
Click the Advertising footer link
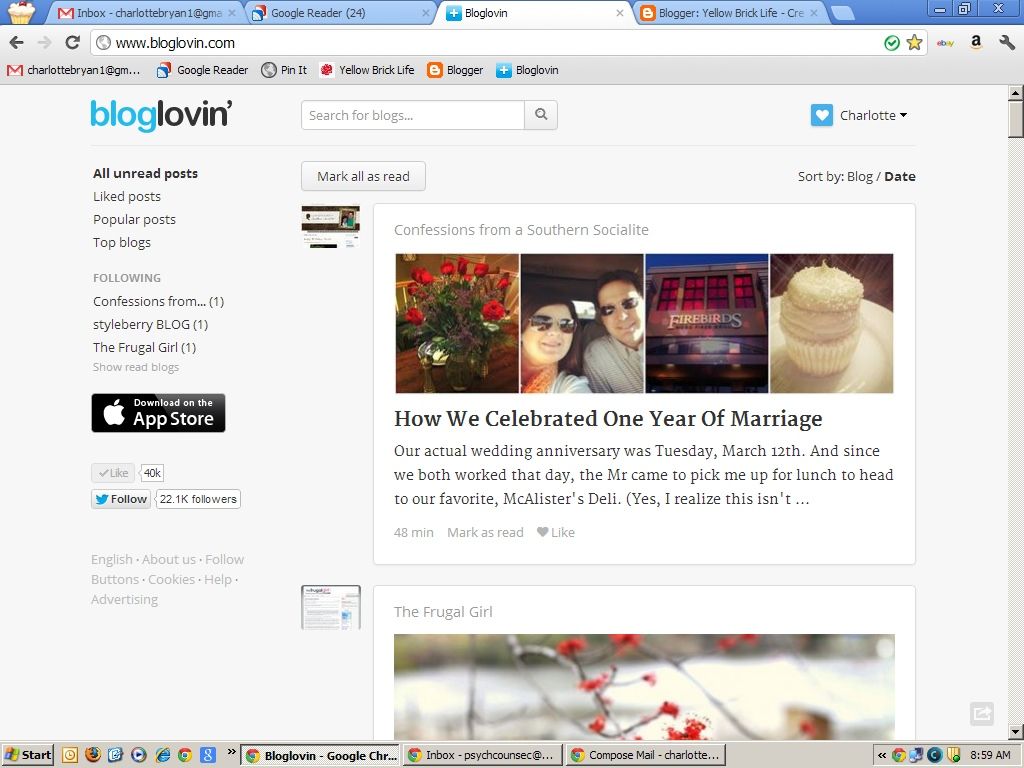point(124,600)
